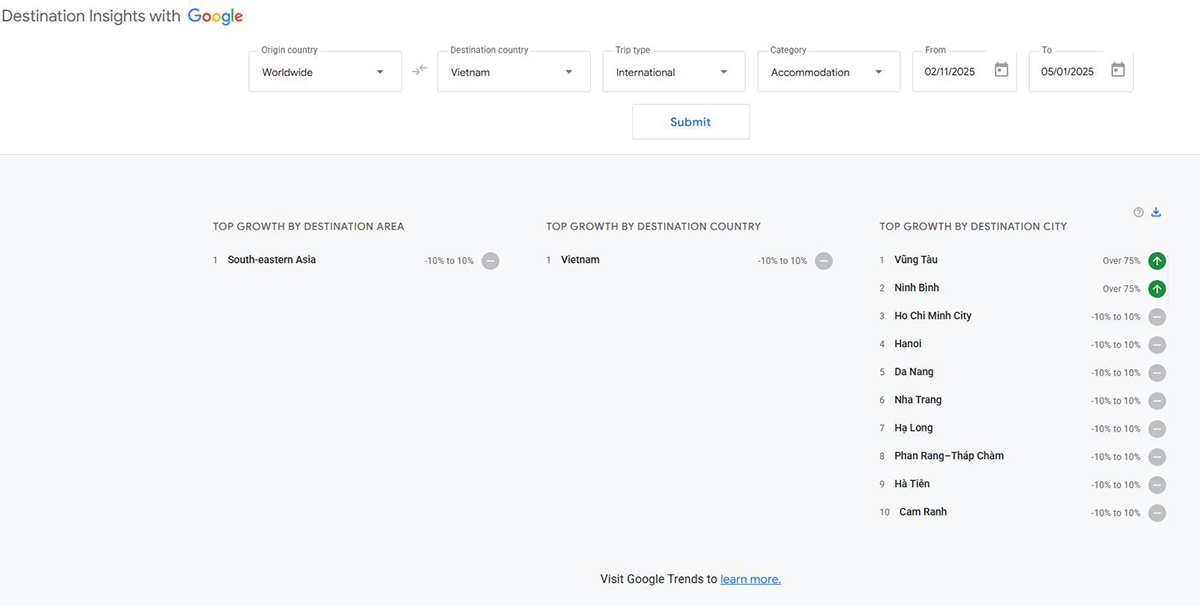The width and height of the screenshot is (1200, 606).
Task: Select the Ho Chi Minh City name
Action: 933,316
